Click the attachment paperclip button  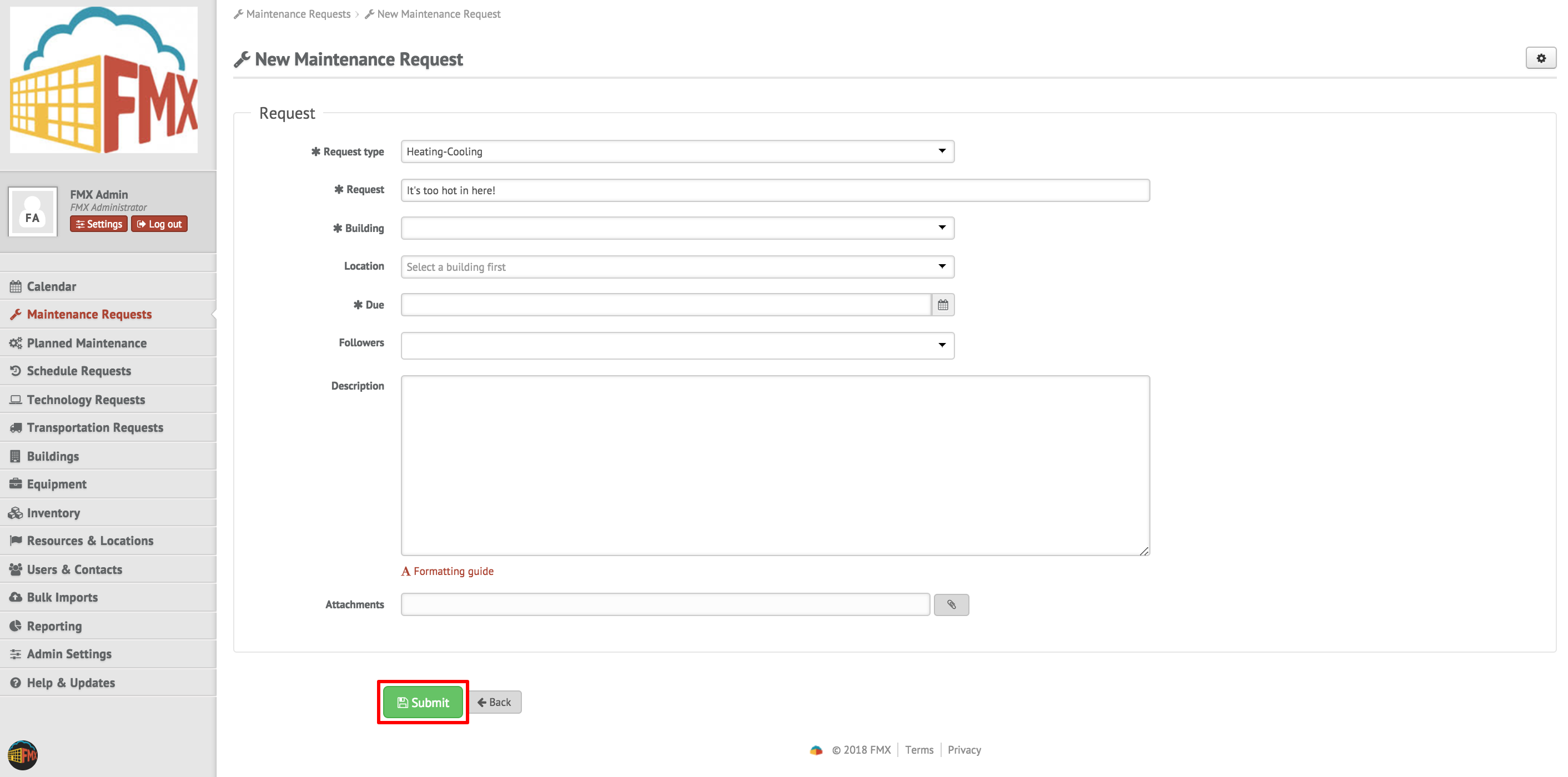951,604
